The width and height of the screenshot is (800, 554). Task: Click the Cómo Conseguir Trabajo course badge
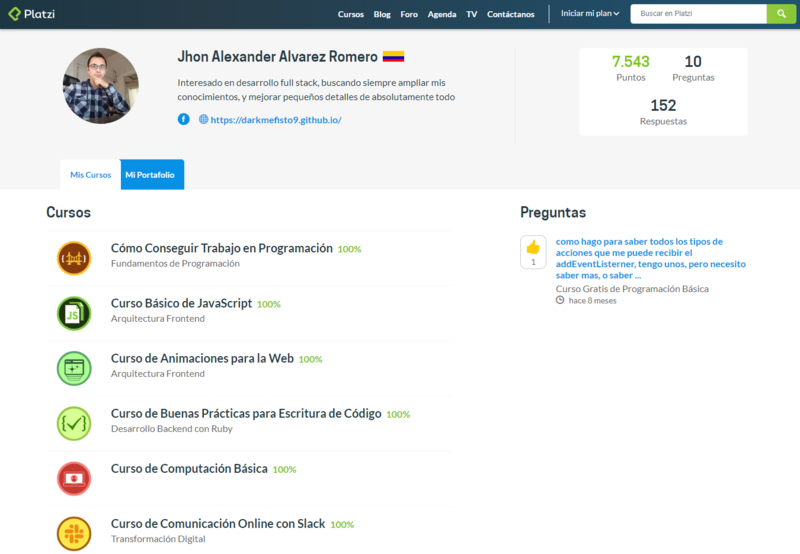tap(74, 258)
